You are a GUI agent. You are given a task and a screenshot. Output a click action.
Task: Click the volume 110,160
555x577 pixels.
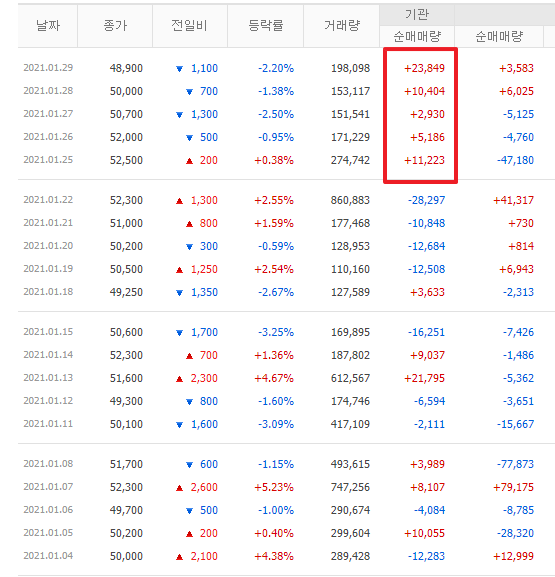click(x=350, y=269)
